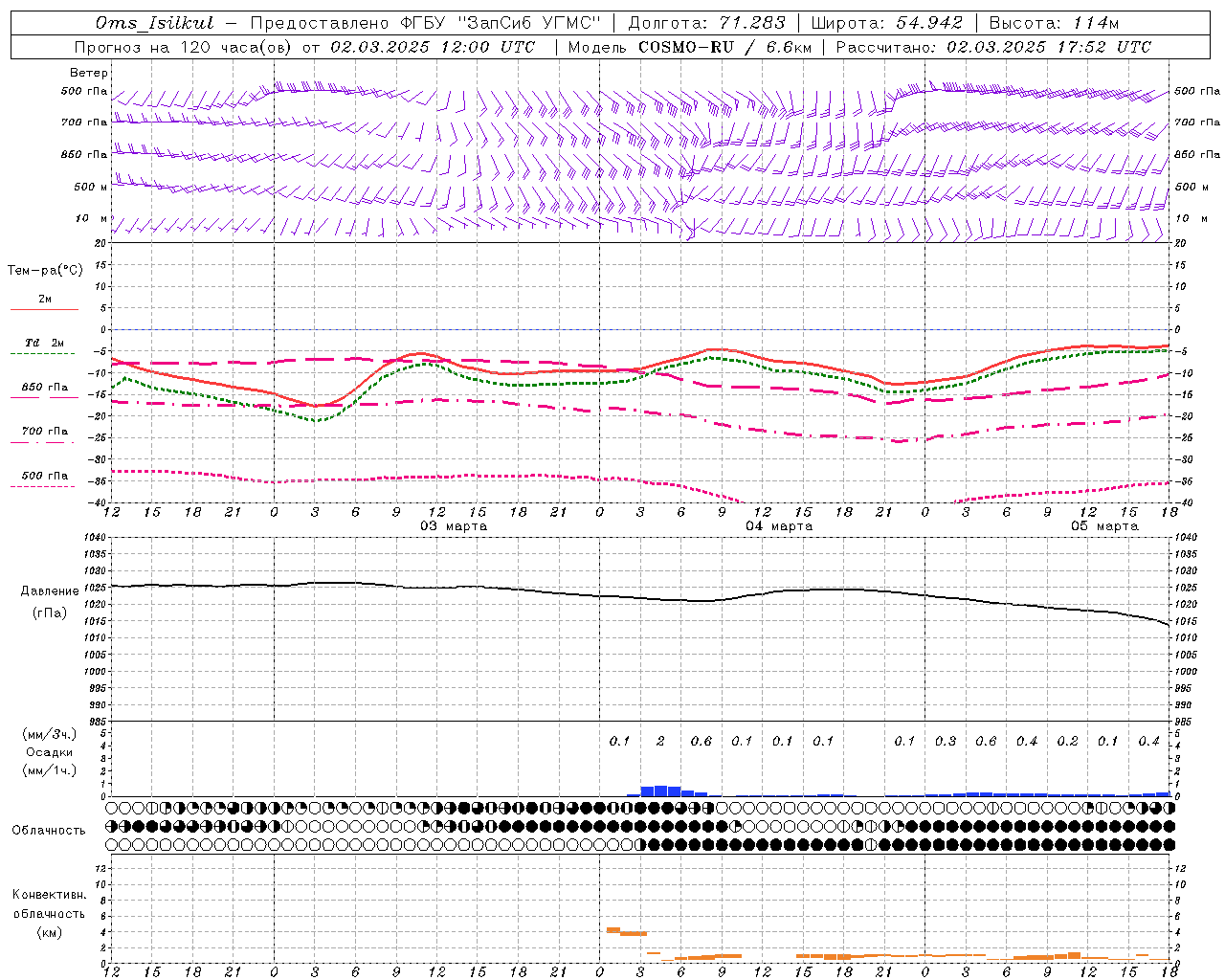Click the 3-hour precipitation value 0.2
This screenshot has height=980, width=1225.
pos(1067,742)
